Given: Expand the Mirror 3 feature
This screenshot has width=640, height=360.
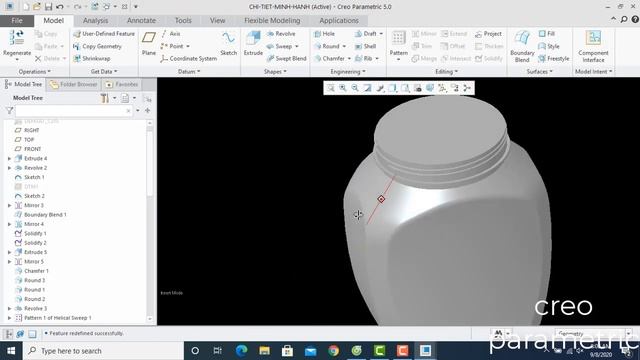Looking at the screenshot, I should point(9,205).
